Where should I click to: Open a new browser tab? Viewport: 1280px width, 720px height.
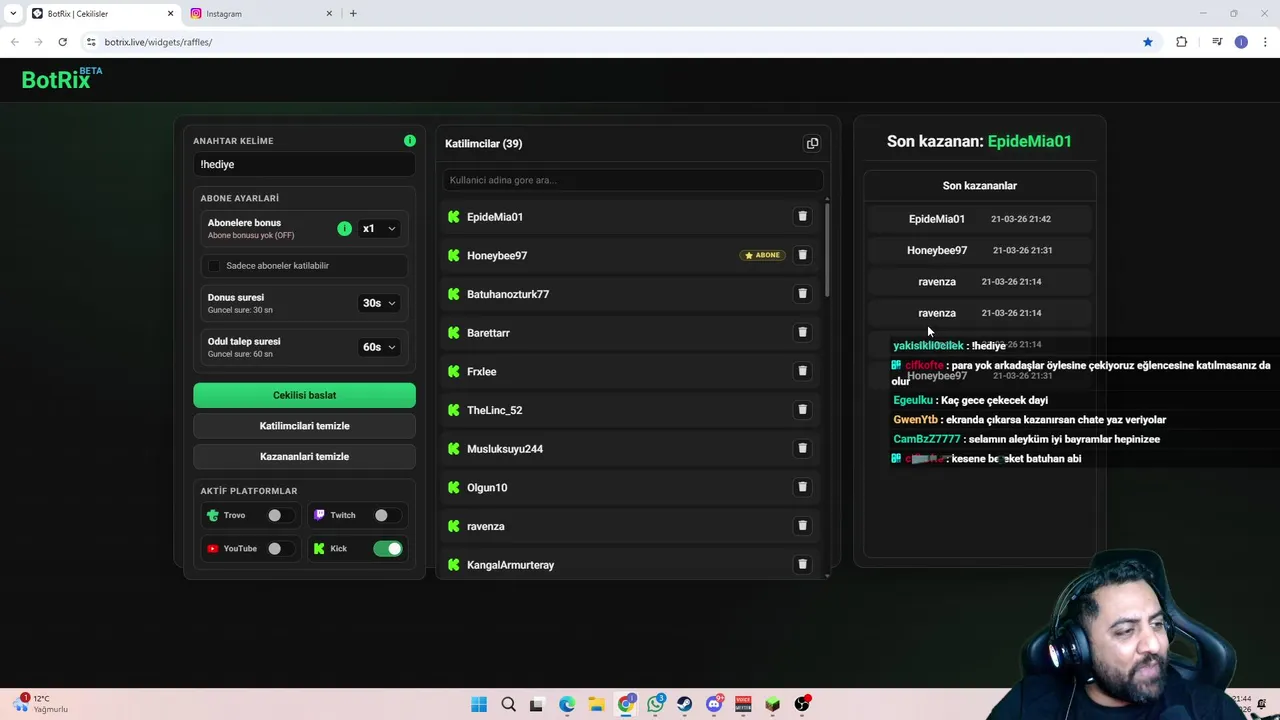click(353, 13)
